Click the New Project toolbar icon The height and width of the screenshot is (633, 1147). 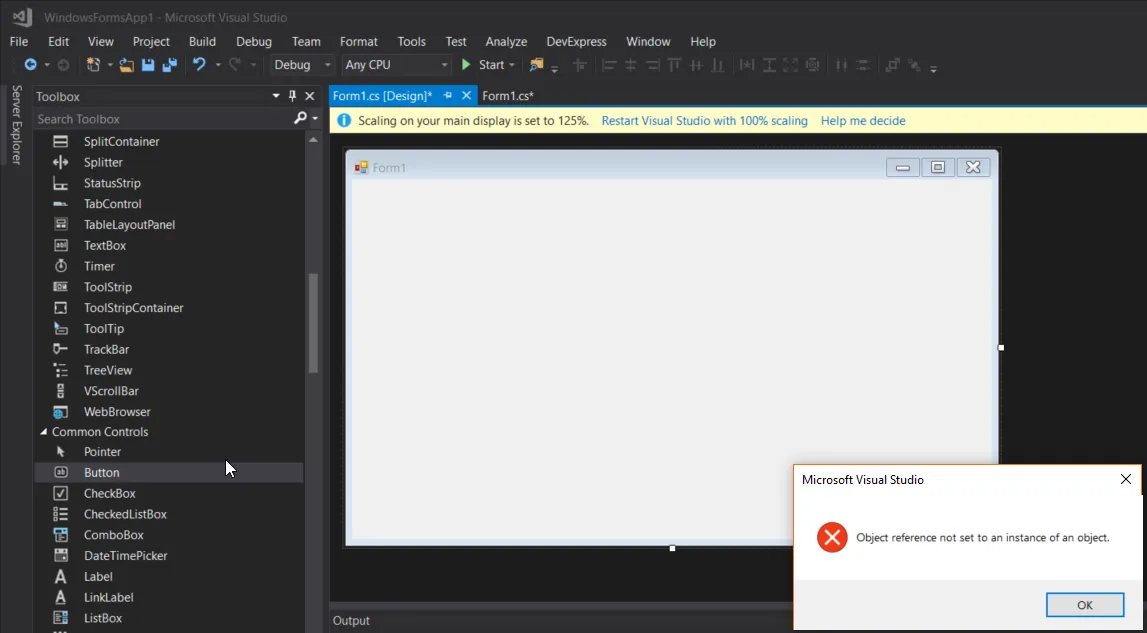point(93,64)
